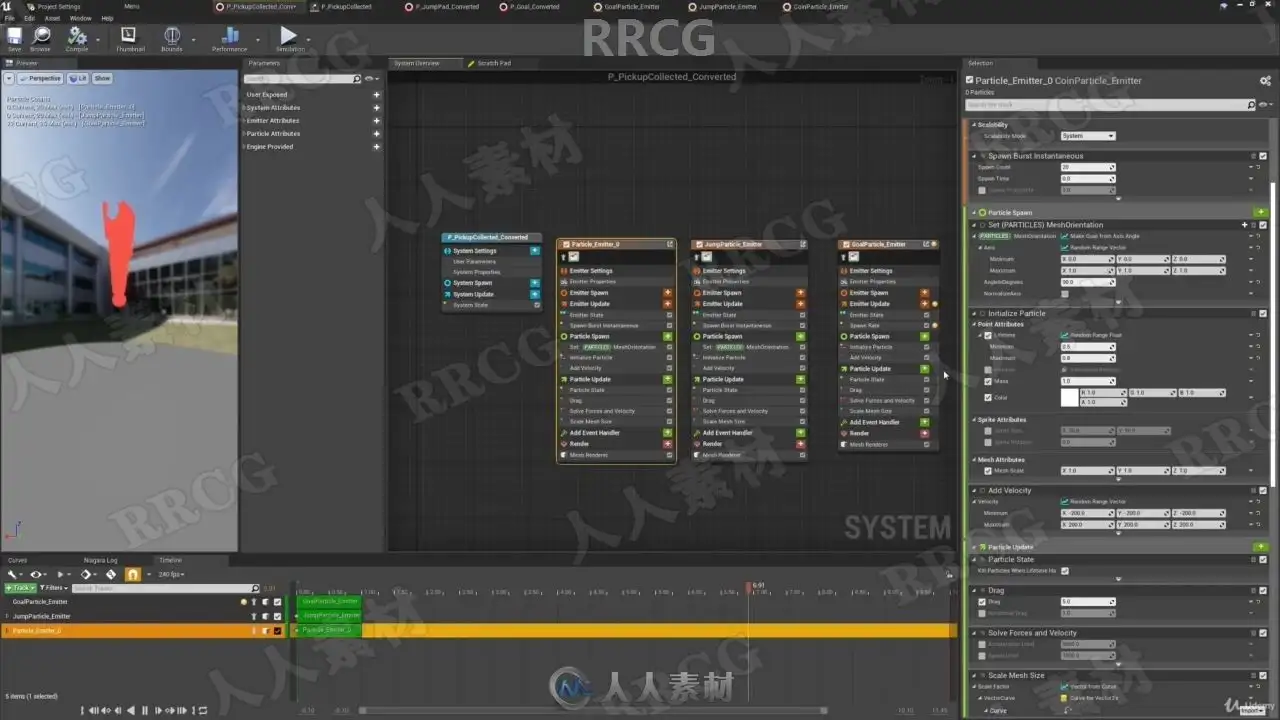Toggle Kill Particles When Lifetime checkbox
Viewport: 1280px width, 720px height.
[x=1065, y=570]
